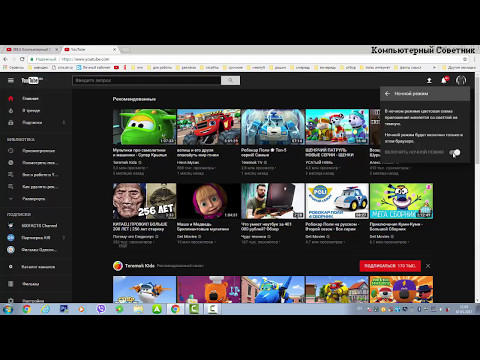Image resolution: width=480 pixels, height=360 pixels.
Task: Reload the page in Chrome
Action: [22, 59]
